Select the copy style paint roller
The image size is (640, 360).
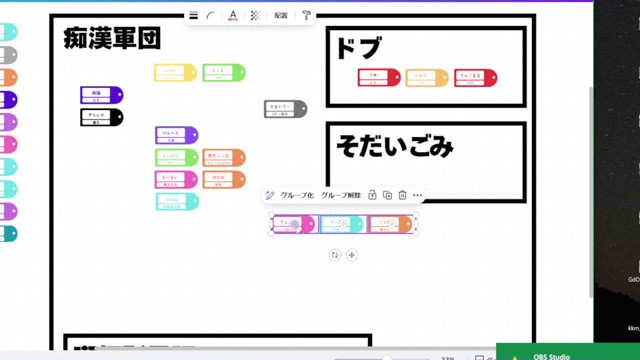coord(306,16)
